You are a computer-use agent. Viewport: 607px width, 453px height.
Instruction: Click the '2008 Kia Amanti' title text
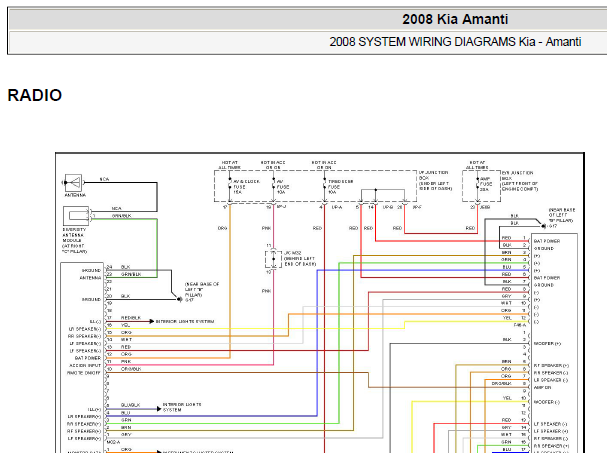455,19
